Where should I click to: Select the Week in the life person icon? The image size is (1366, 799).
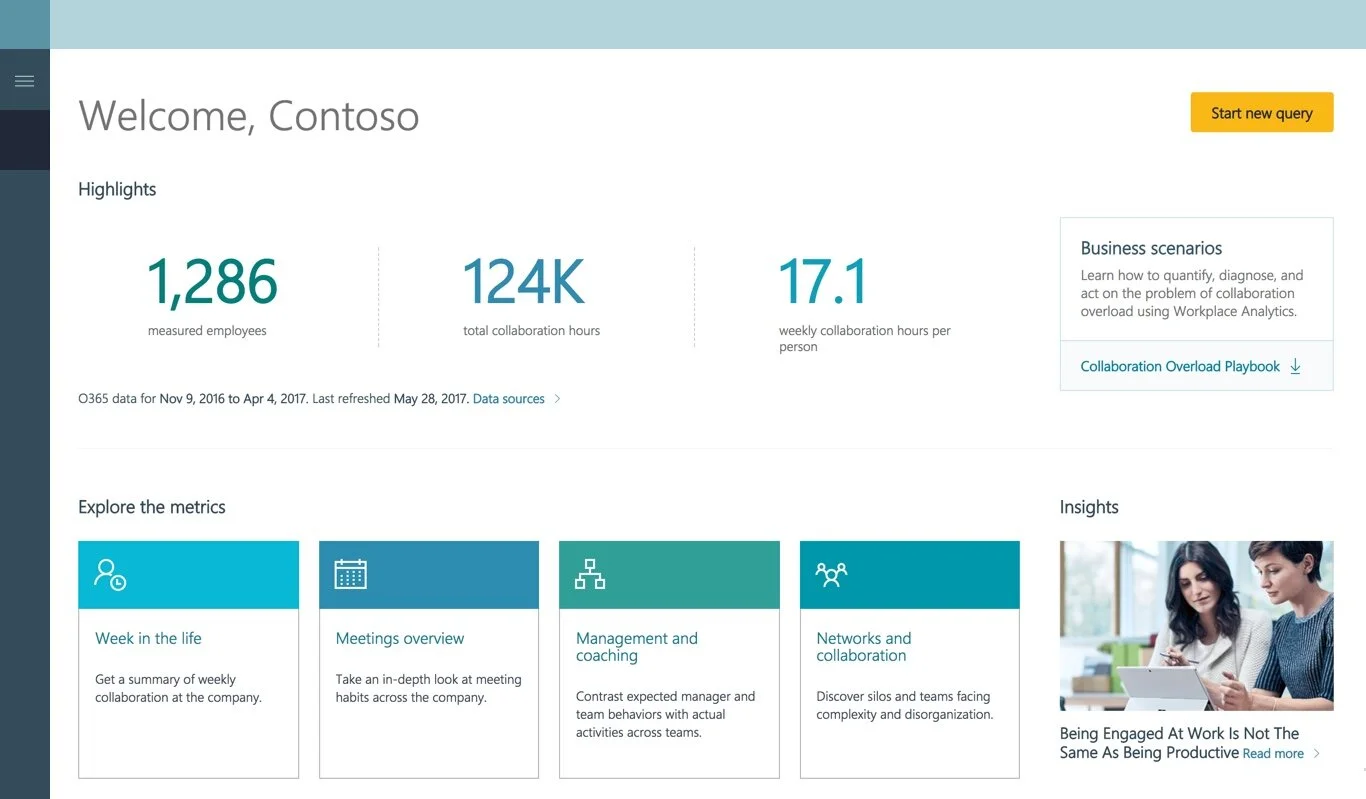(109, 573)
